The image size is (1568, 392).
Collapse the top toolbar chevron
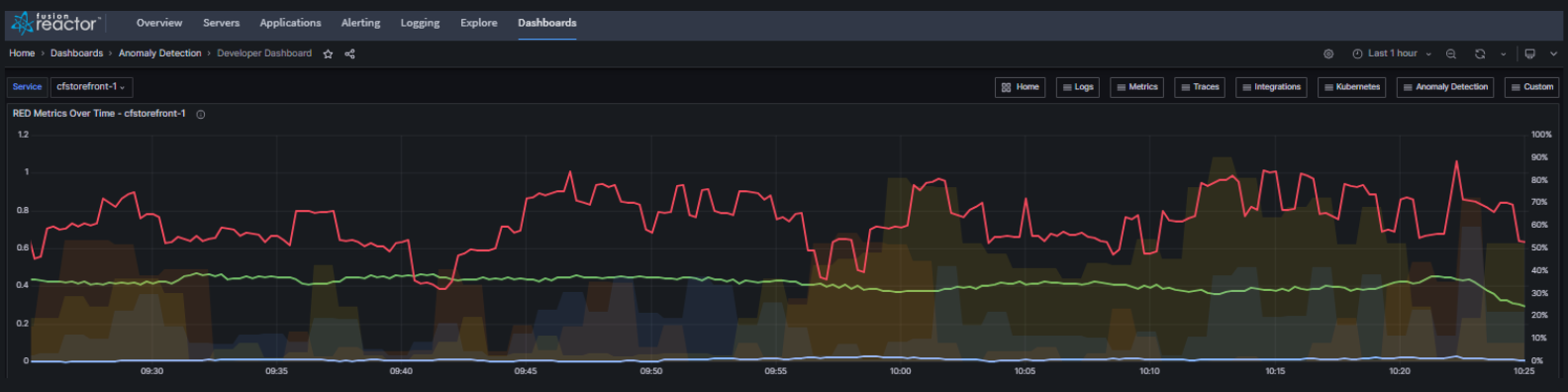[x=1553, y=53]
